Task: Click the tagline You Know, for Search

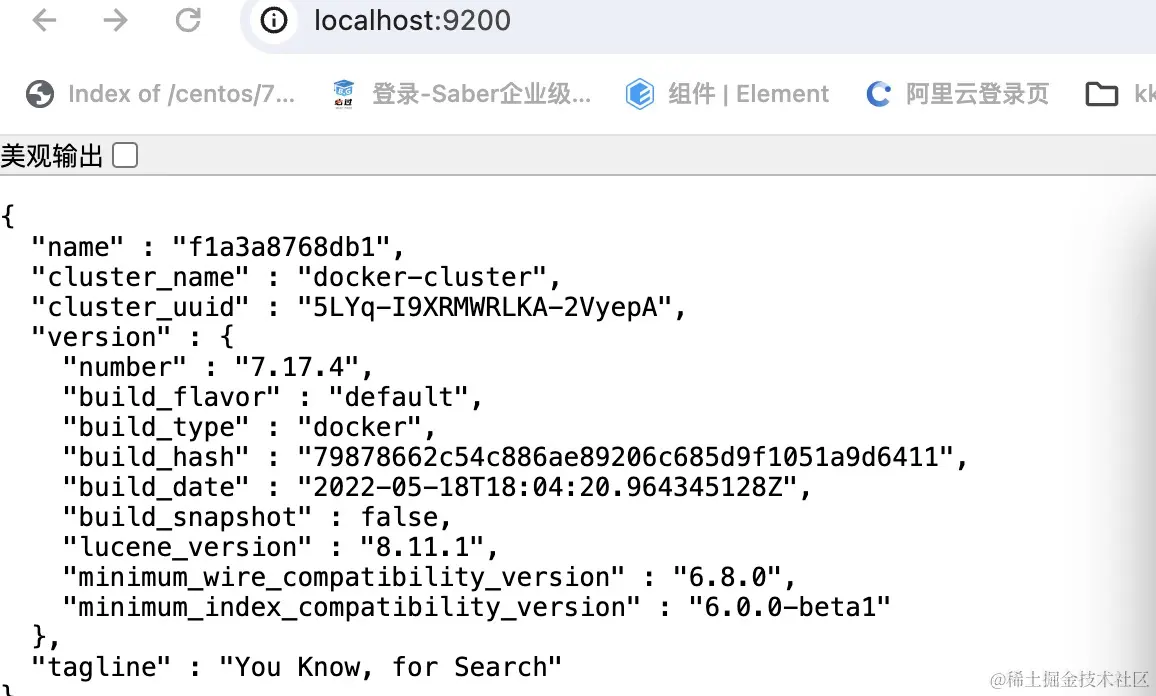Action: pyautogui.click(x=391, y=667)
